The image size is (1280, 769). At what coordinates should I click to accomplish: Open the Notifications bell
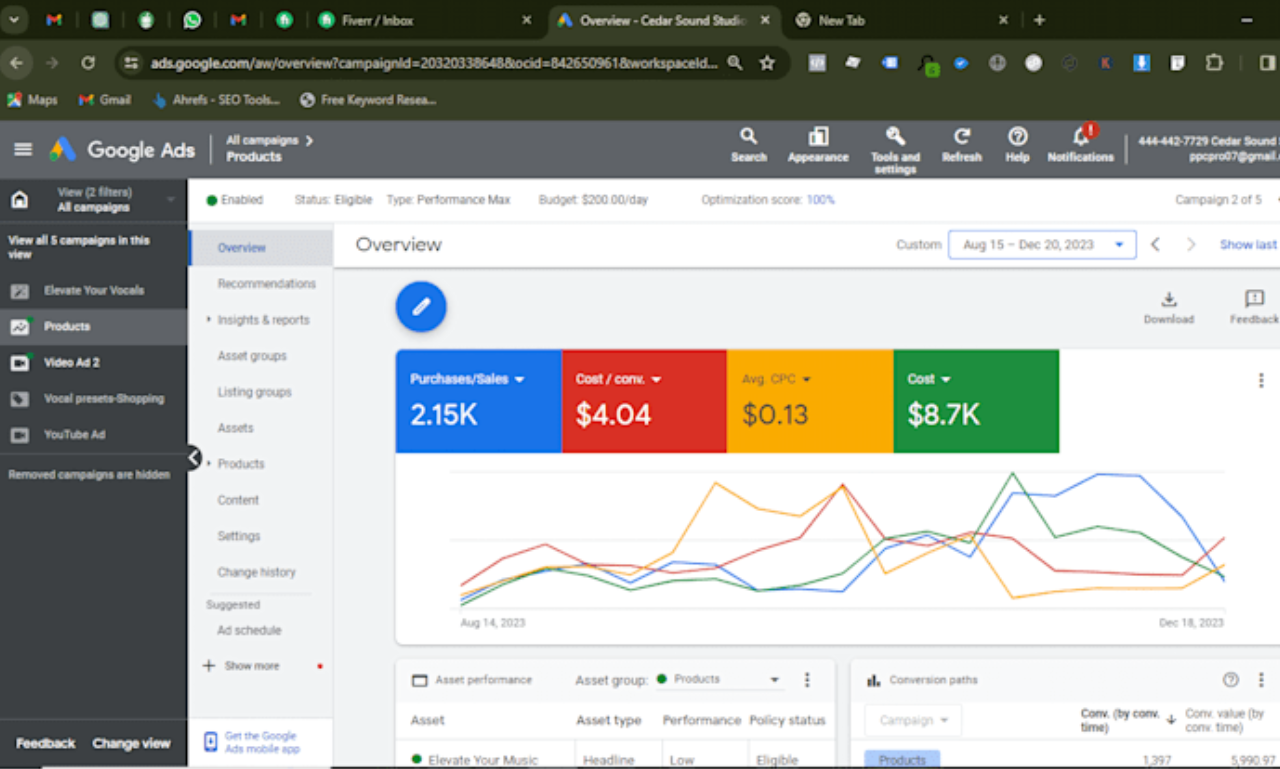pos(1080,140)
